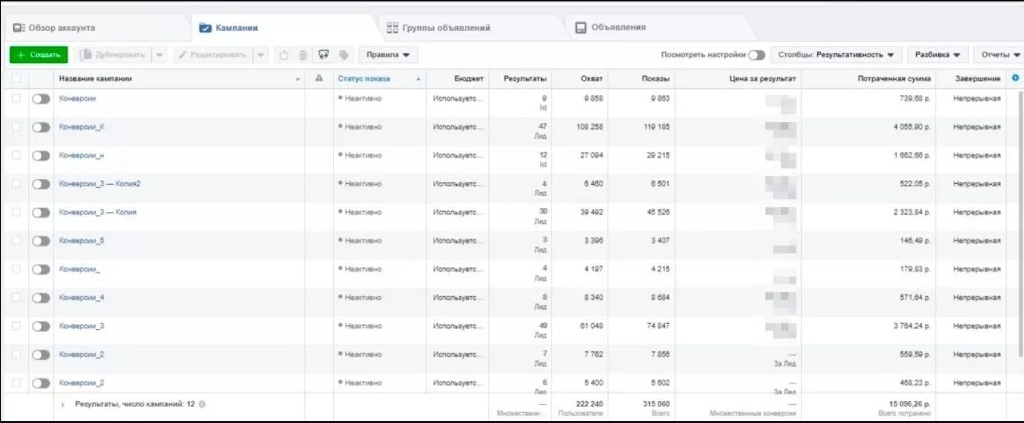This screenshot has width=1024, height=423.
Task: Open the Конверсии_н campaign link
Action: click(x=82, y=155)
